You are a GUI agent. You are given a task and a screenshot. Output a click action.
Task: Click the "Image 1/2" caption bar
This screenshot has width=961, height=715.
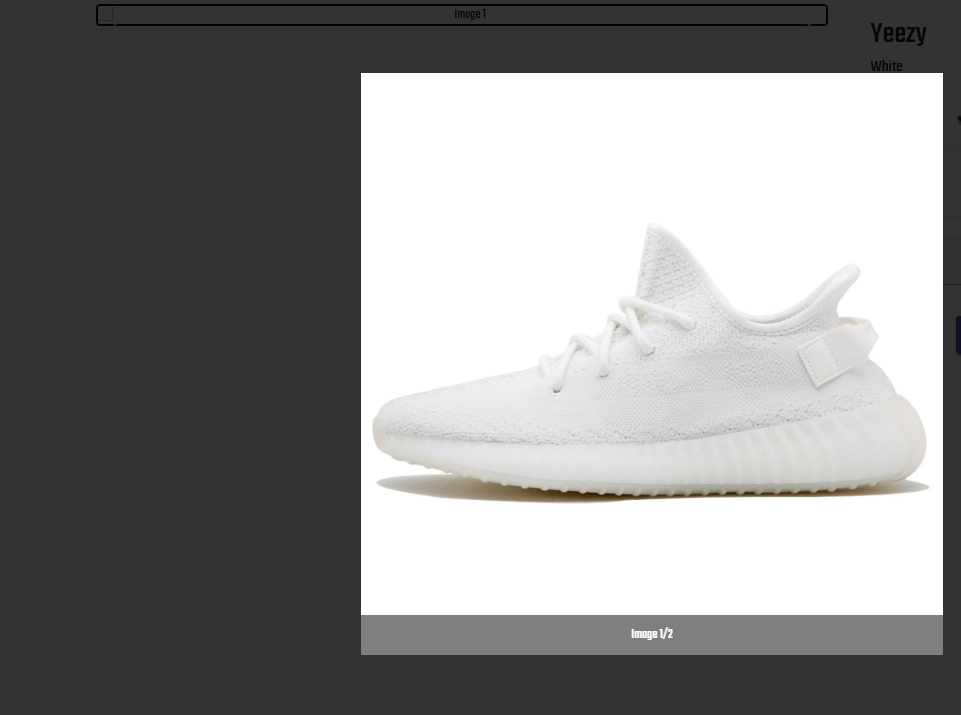(x=651, y=635)
